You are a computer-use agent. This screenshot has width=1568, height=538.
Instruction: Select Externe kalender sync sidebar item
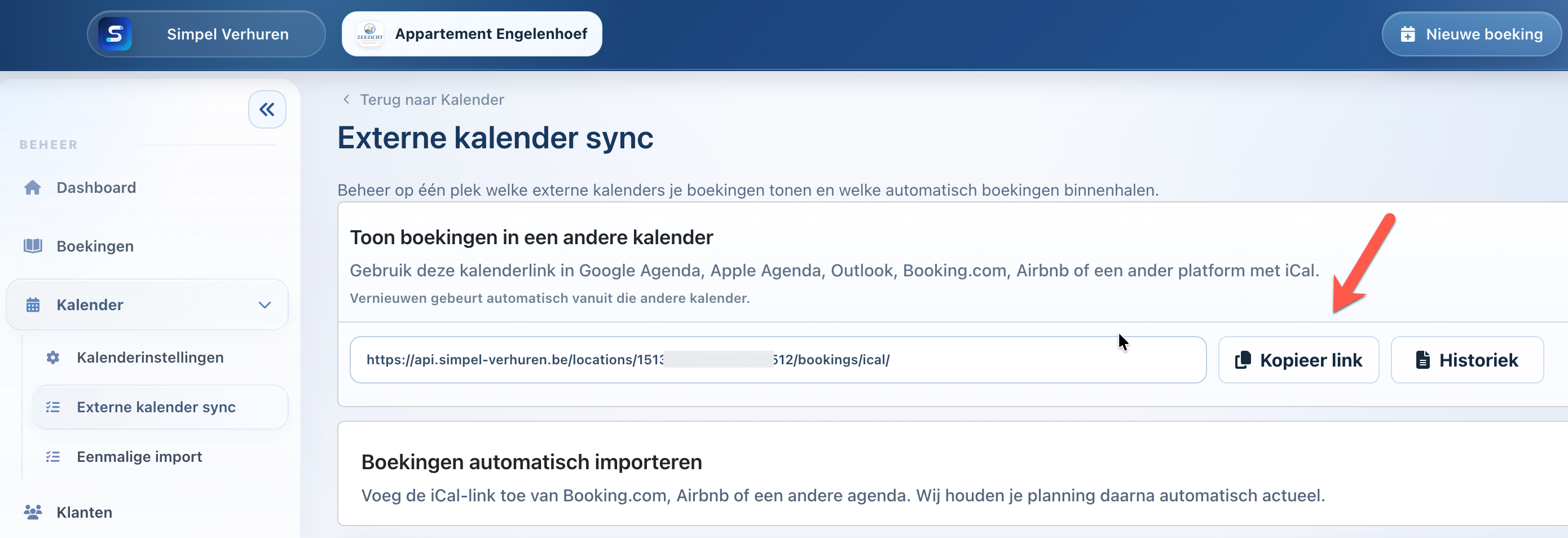coord(160,407)
